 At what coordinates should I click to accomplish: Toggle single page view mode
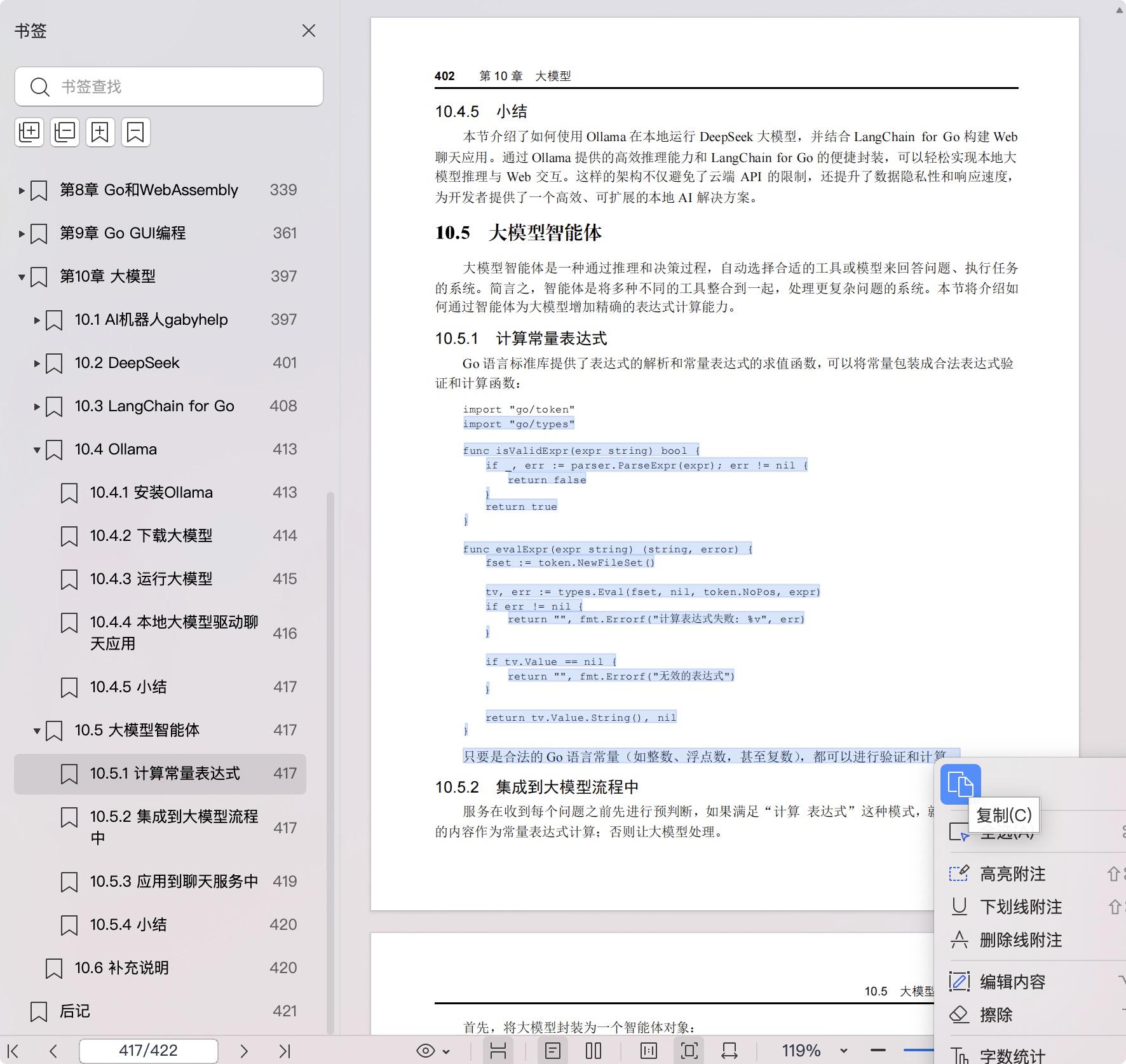tap(553, 1051)
